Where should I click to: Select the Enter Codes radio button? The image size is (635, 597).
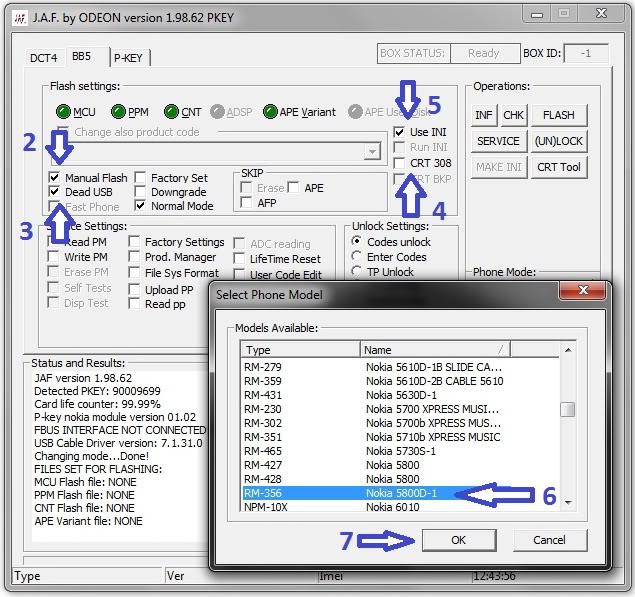(356, 256)
